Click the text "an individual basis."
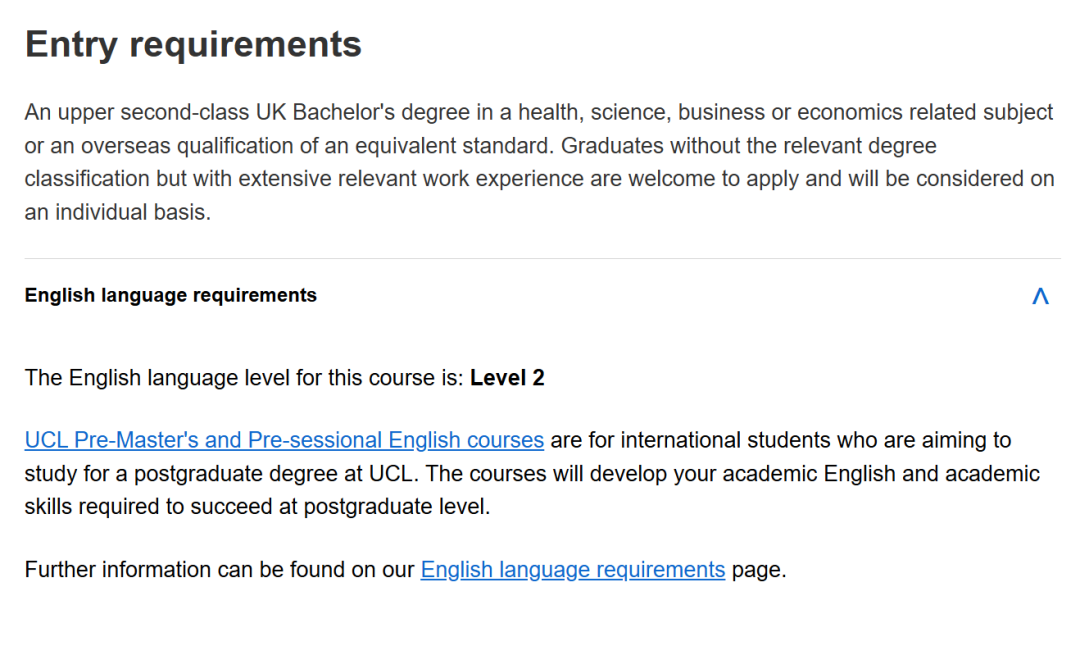Image resolution: width=1080 pixels, height=646 pixels. (x=118, y=212)
